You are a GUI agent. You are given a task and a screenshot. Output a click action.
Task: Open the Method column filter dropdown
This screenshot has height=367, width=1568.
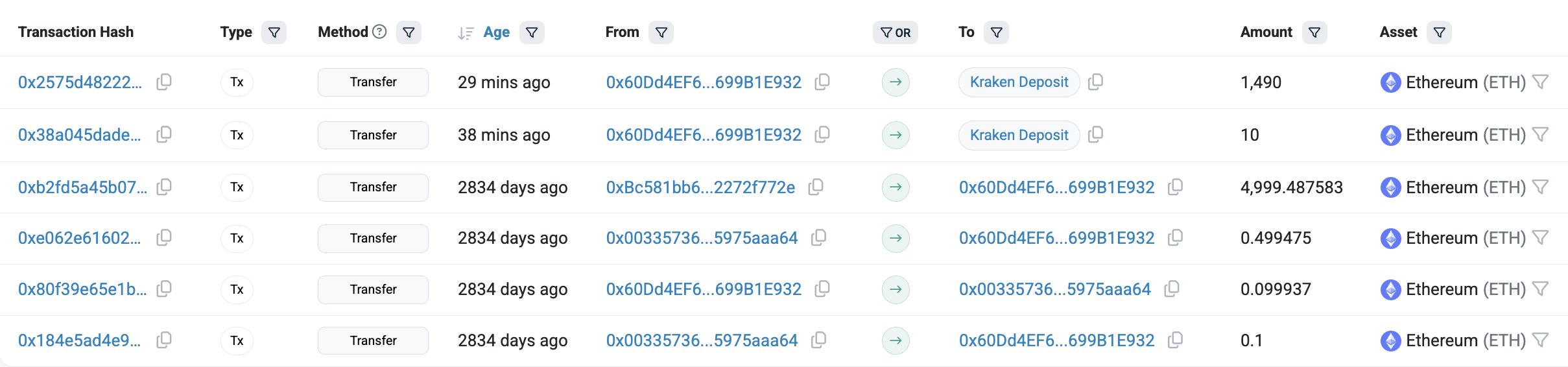[409, 32]
